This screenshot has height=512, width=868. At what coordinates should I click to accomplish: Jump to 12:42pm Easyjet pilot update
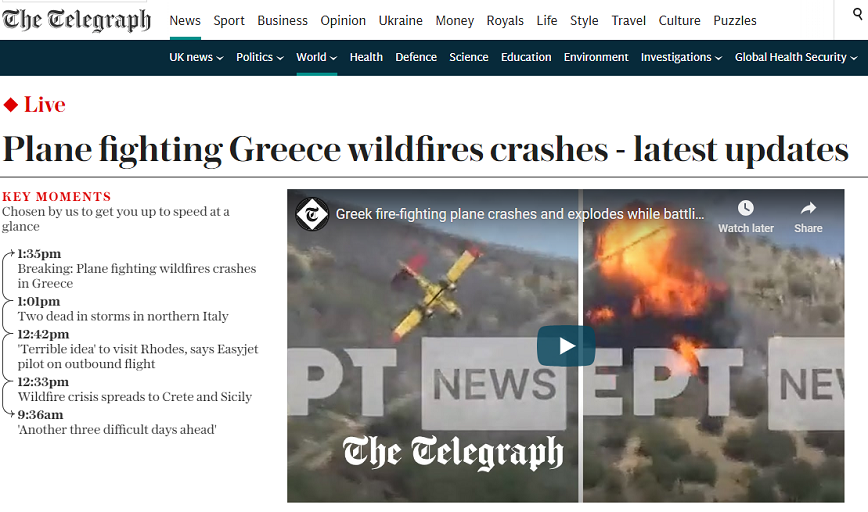[138, 349]
